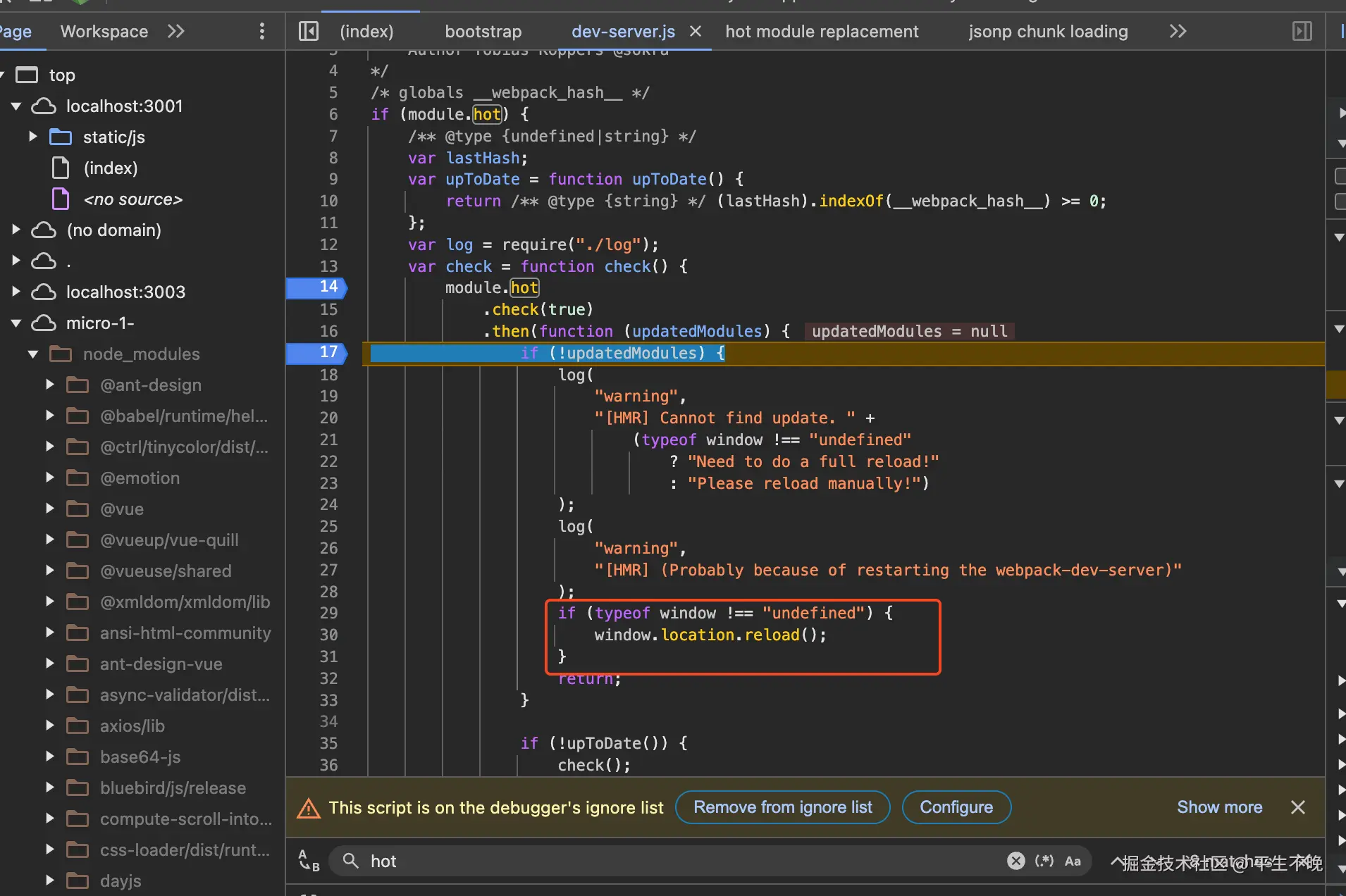Show more editor tabs overflow
Screen dimensions: 1346x896
[x=1178, y=31]
